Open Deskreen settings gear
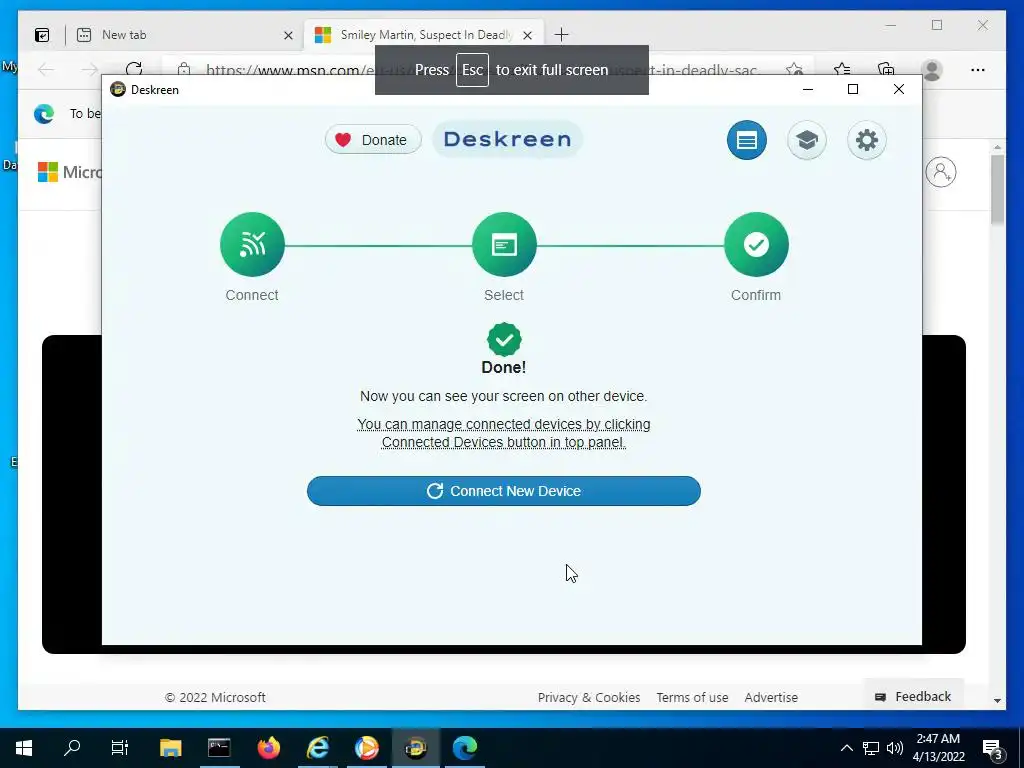The width and height of the screenshot is (1024, 768). click(867, 140)
